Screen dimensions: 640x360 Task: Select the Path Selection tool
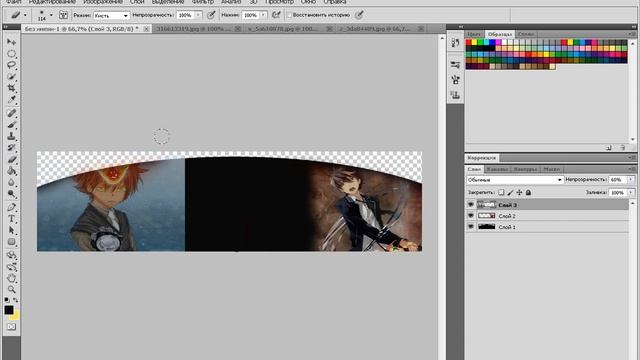click(x=11, y=230)
